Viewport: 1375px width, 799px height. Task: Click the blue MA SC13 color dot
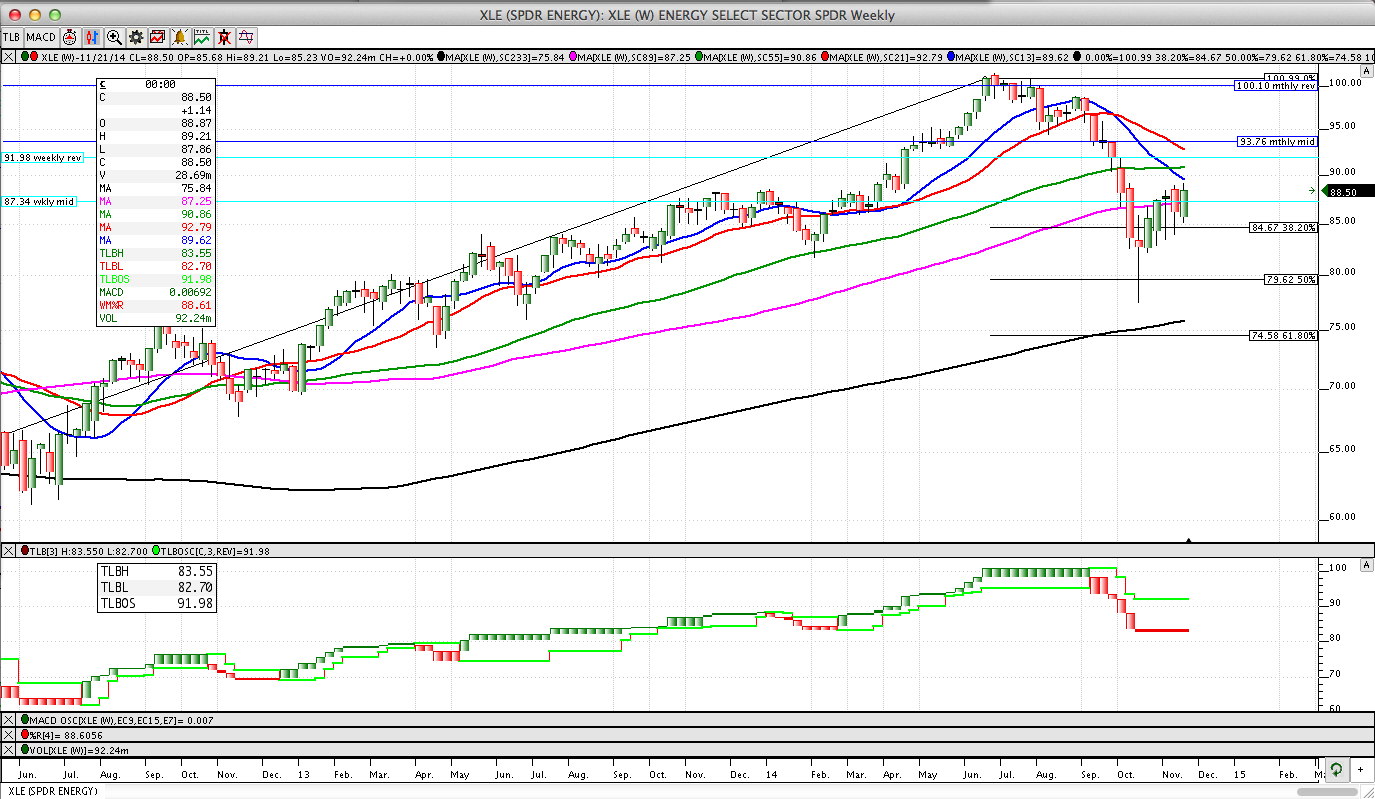[x=949, y=57]
